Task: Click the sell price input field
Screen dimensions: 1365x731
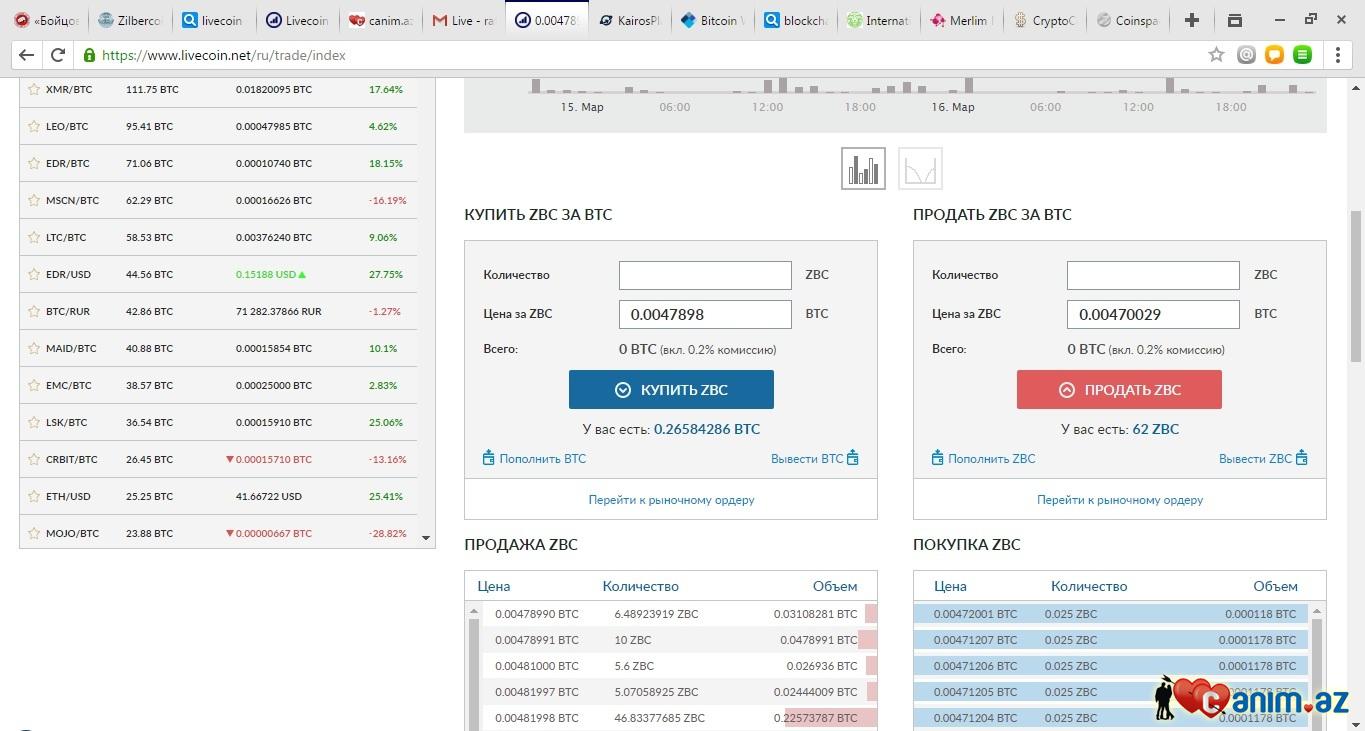Action: click(1152, 314)
